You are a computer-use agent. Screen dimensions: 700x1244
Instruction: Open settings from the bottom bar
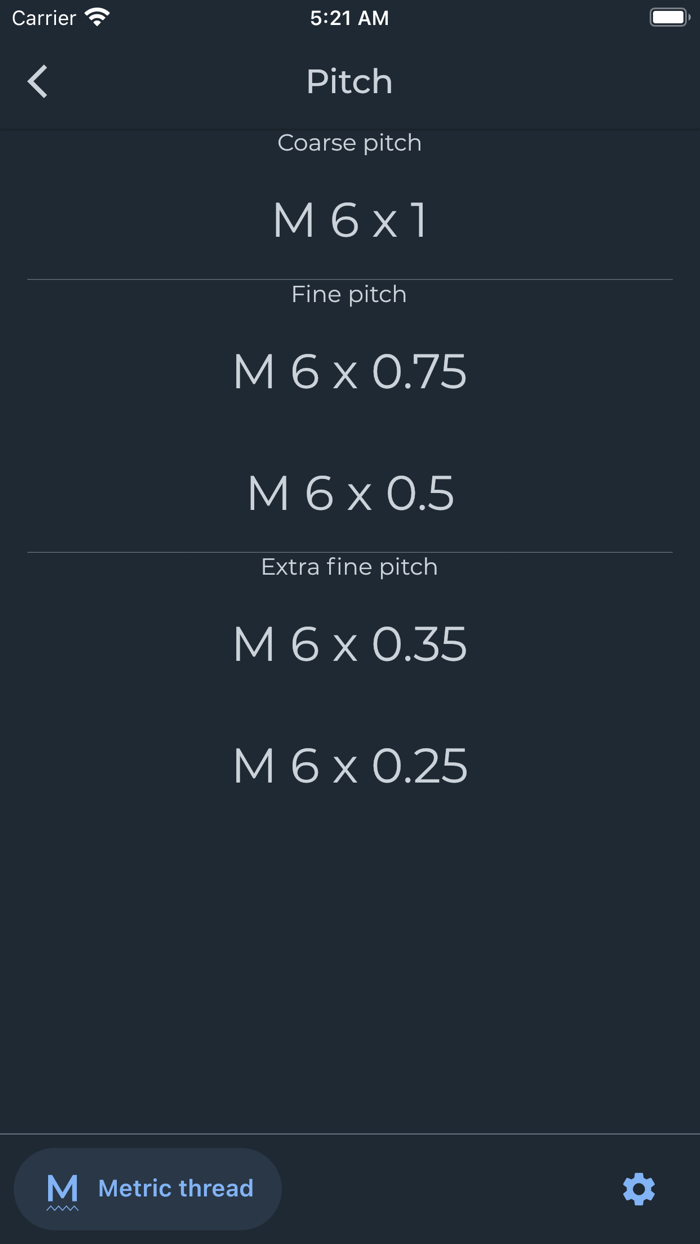[x=638, y=1189]
